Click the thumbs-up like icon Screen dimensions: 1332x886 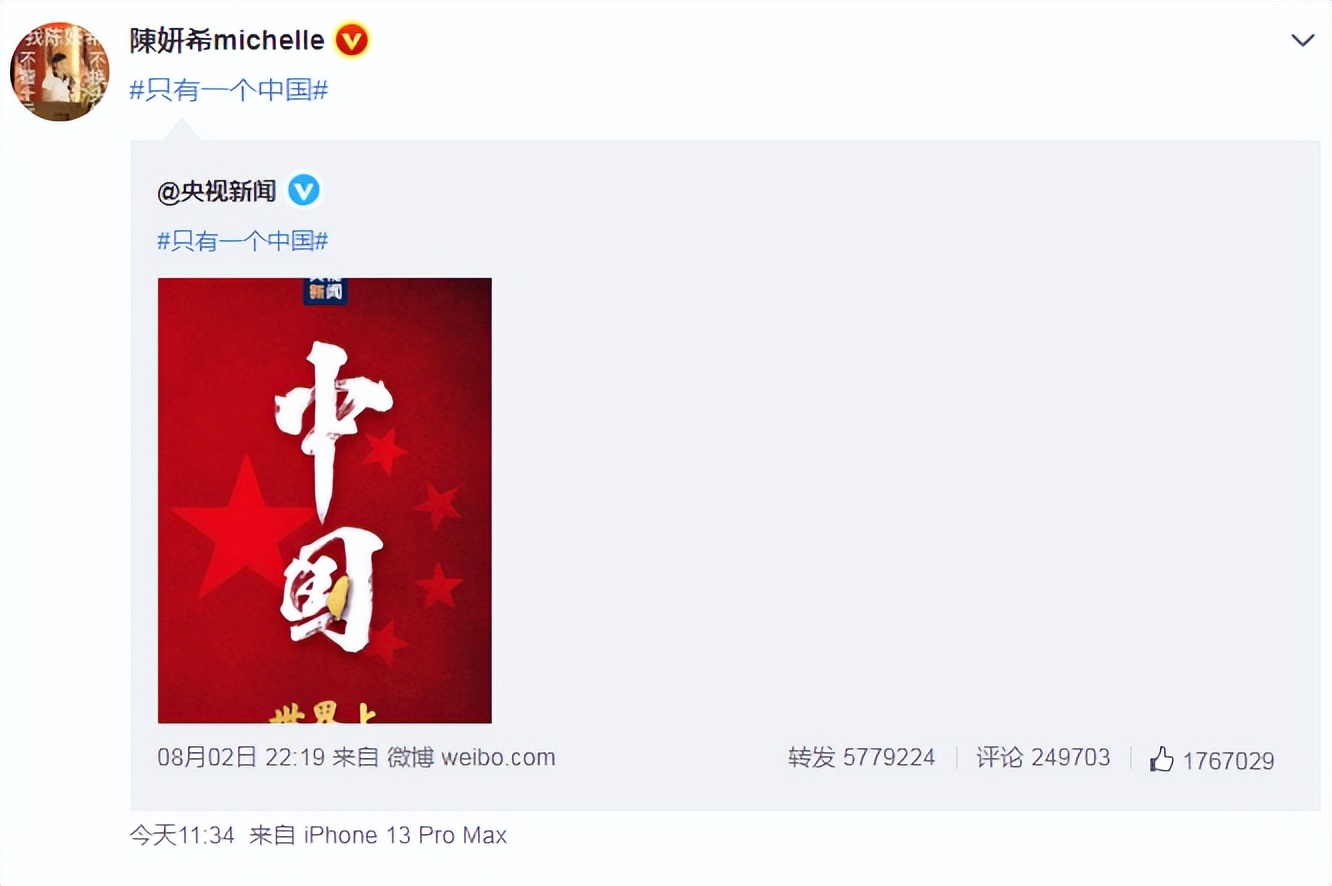[1161, 759]
